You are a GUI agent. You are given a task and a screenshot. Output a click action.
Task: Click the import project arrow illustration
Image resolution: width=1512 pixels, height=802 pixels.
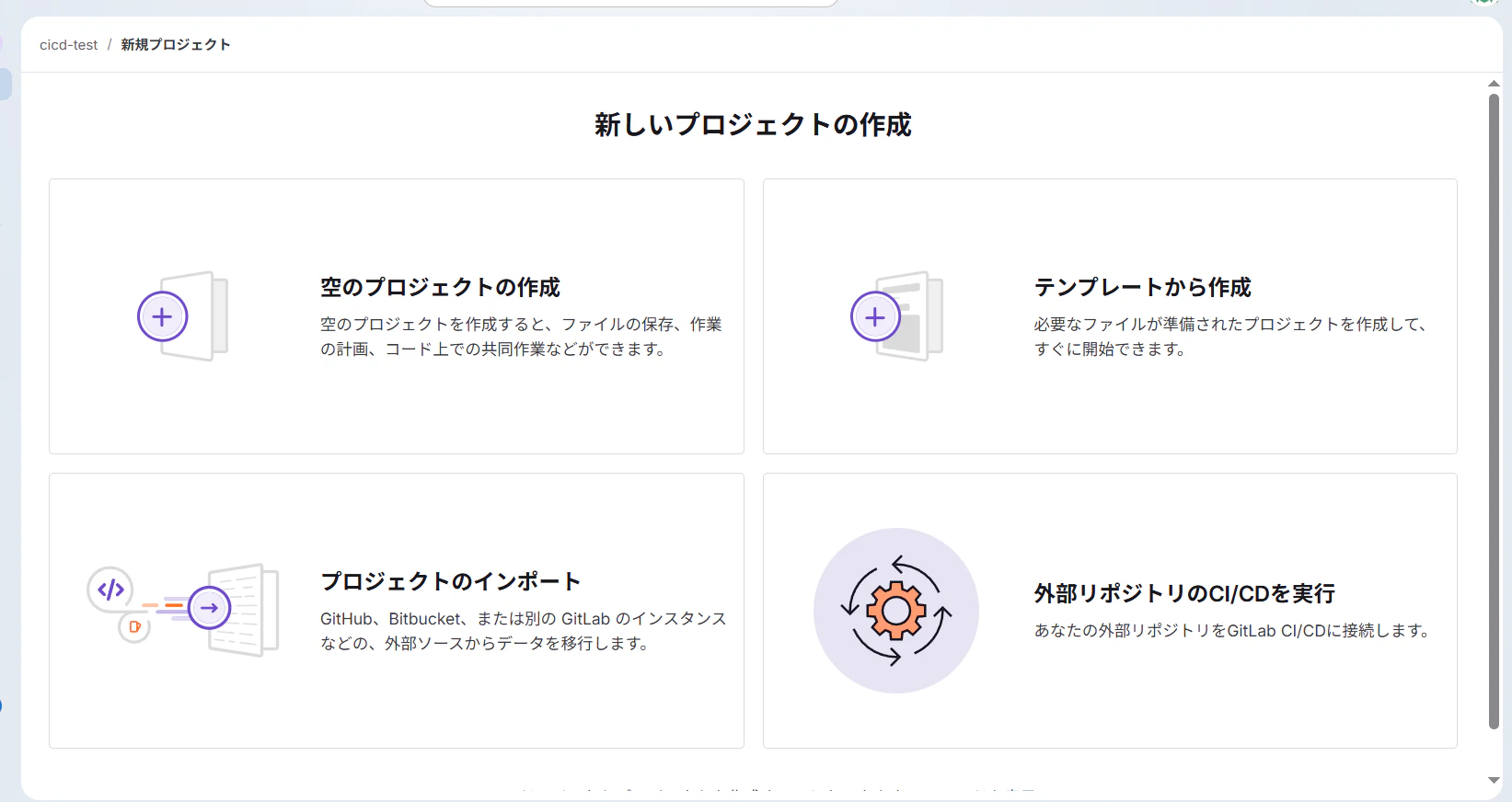(183, 610)
